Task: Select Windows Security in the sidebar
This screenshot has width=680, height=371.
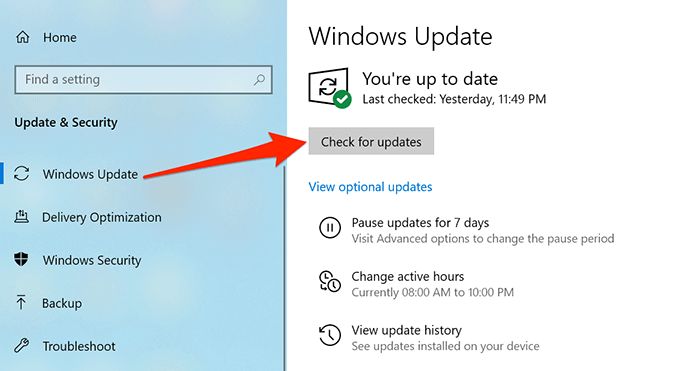Action: click(x=92, y=260)
